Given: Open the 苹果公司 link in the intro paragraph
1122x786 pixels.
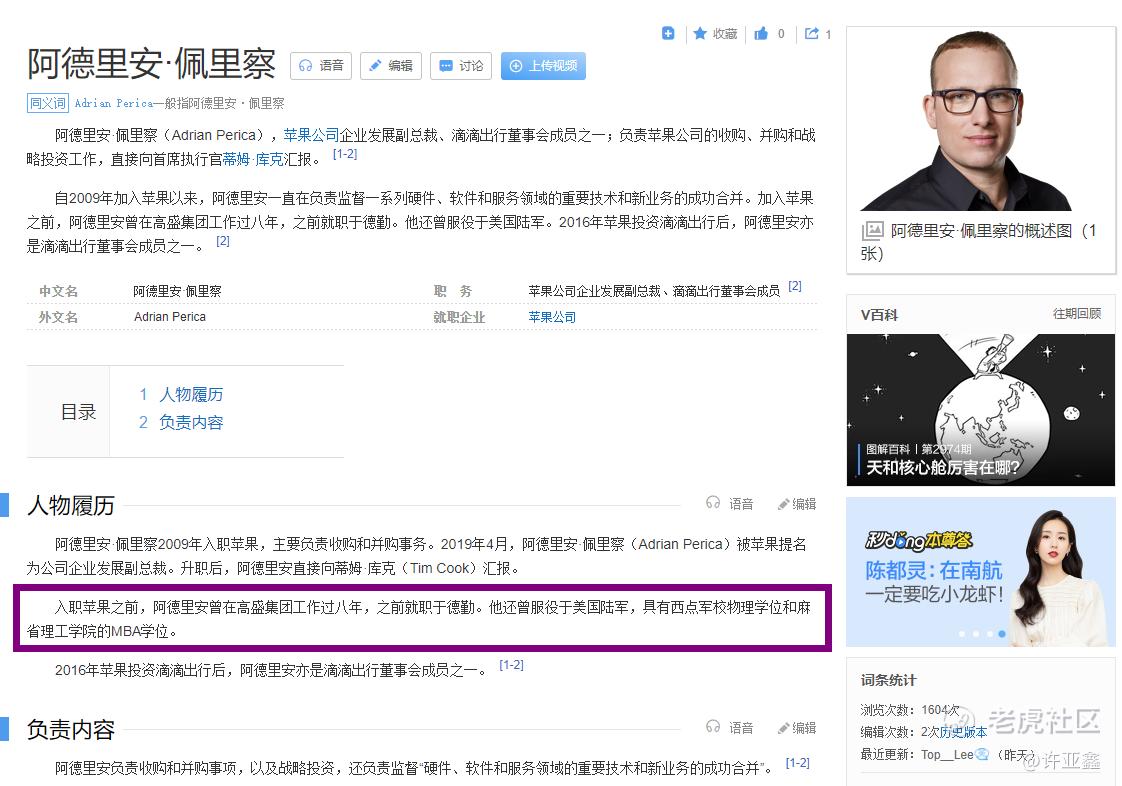Looking at the screenshot, I should 311,135.
